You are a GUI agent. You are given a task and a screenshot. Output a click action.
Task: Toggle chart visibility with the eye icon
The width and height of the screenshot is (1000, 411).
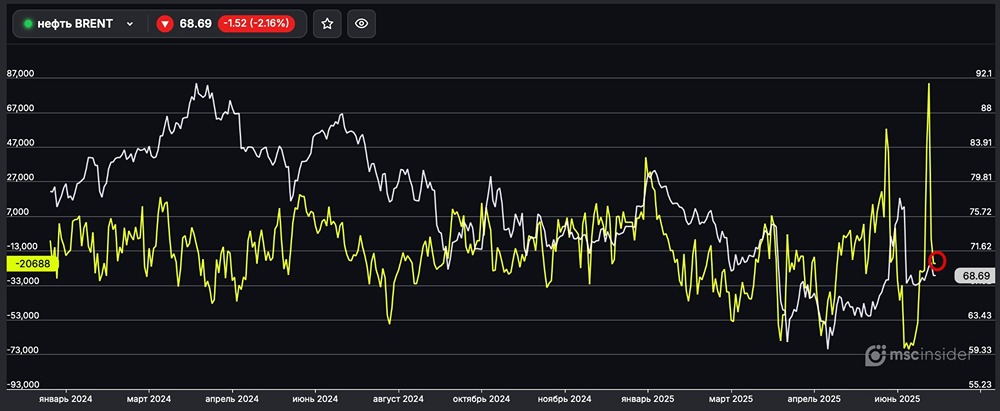[362, 24]
